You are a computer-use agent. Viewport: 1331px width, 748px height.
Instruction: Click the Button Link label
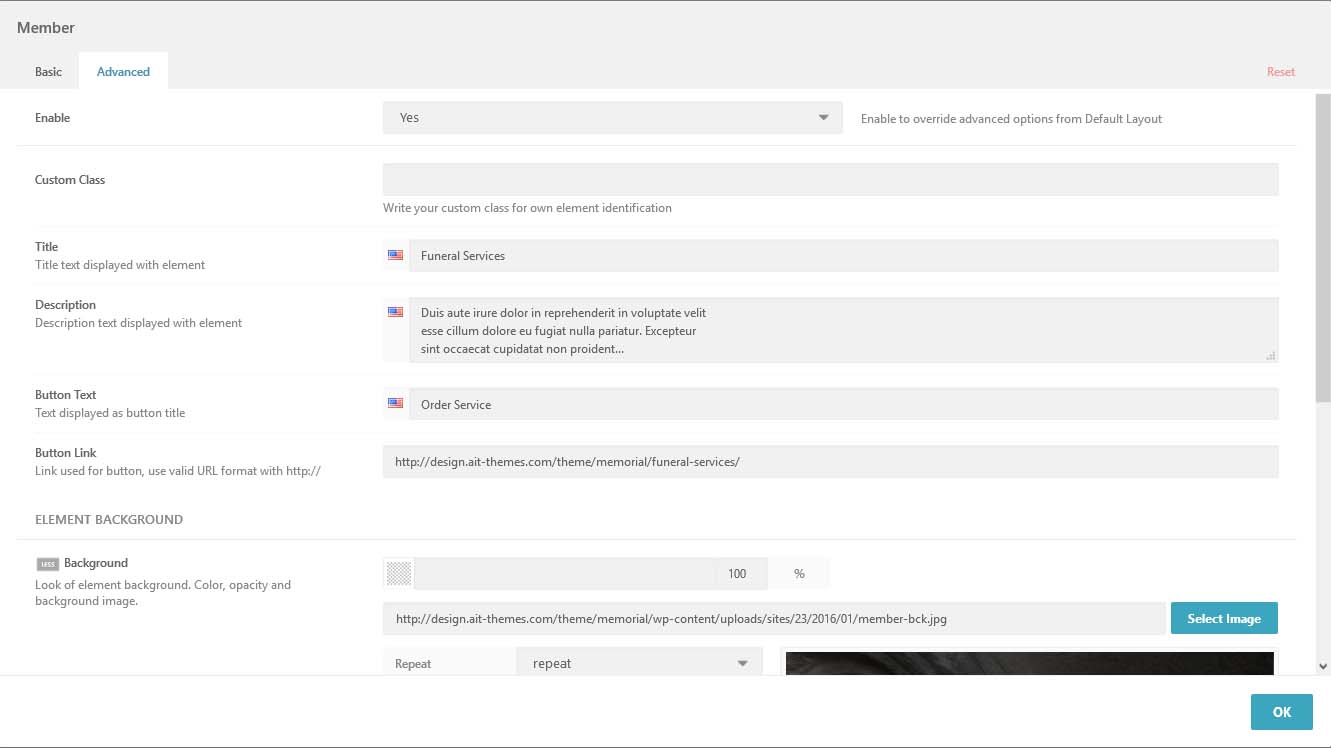pos(66,452)
